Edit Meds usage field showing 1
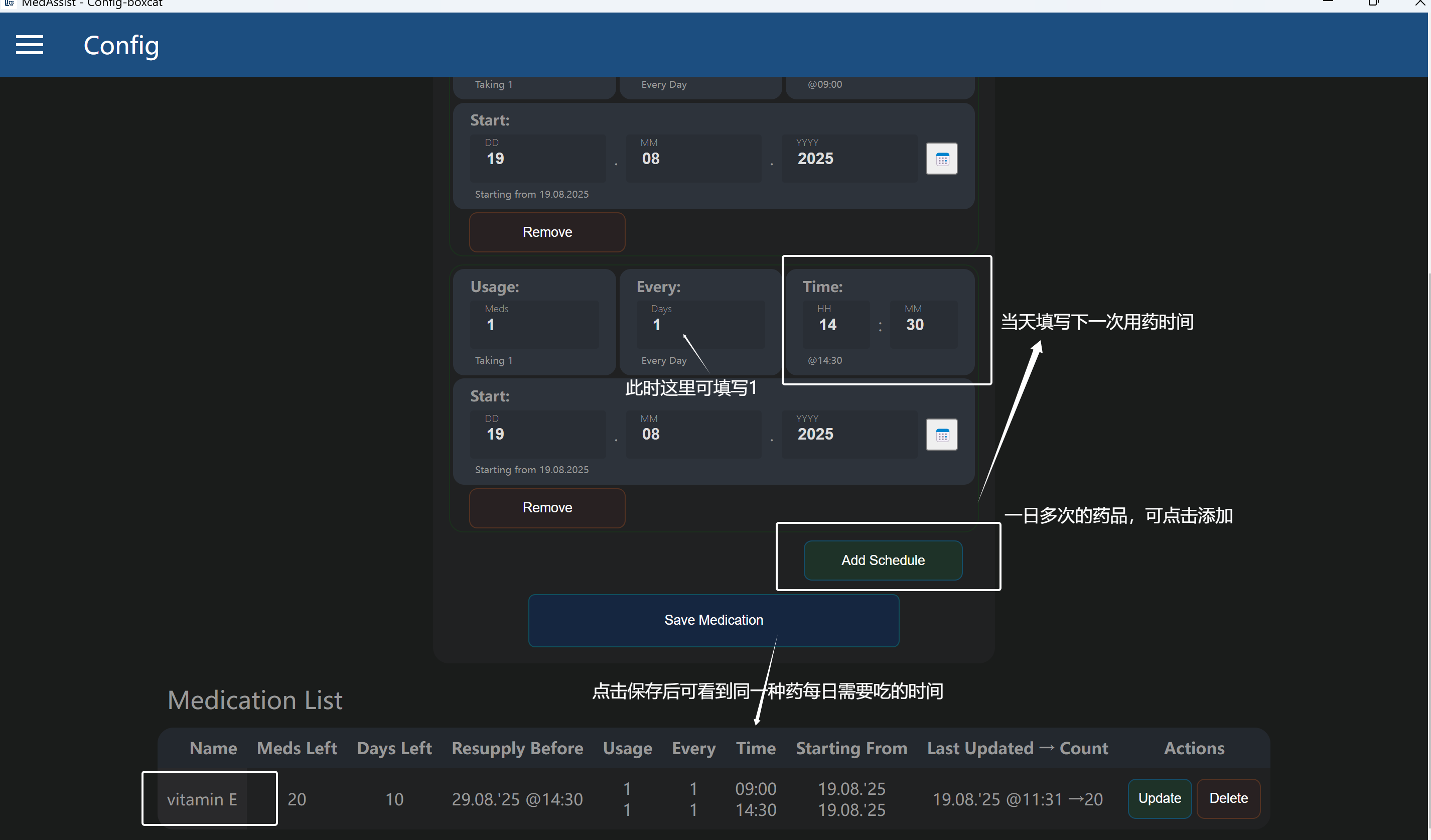This screenshot has width=1431, height=840. 534,324
